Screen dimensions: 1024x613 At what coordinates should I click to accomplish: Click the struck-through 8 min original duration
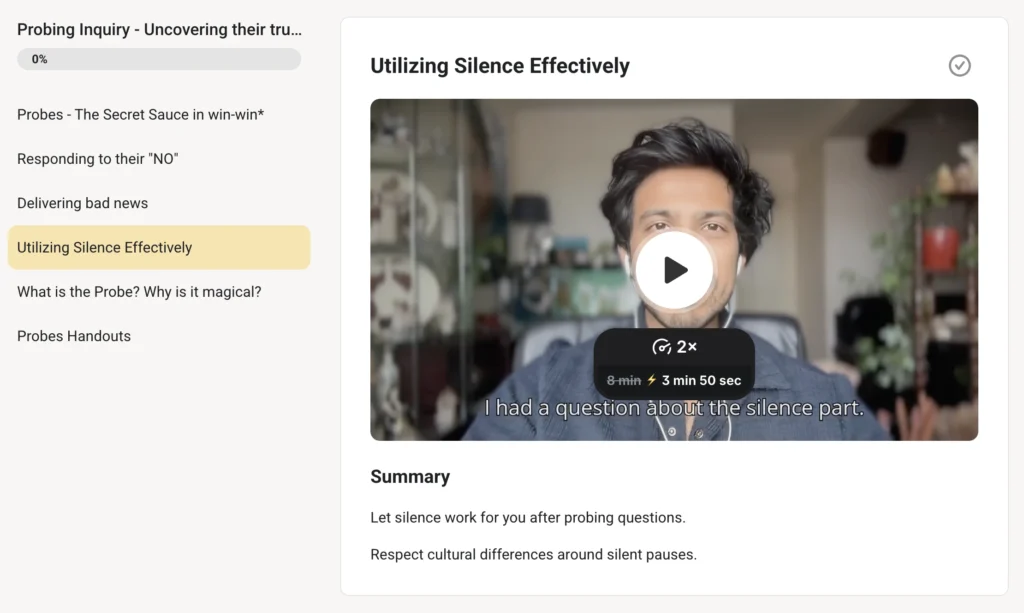(623, 380)
